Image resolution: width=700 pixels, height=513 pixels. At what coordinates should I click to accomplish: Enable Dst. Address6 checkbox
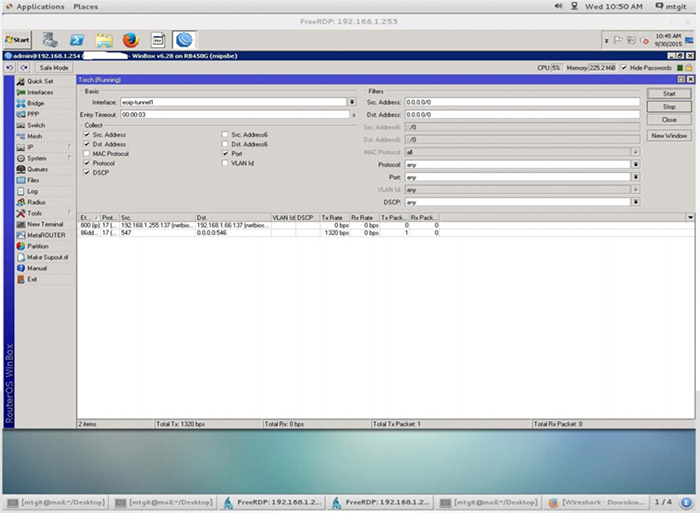coord(225,144)
